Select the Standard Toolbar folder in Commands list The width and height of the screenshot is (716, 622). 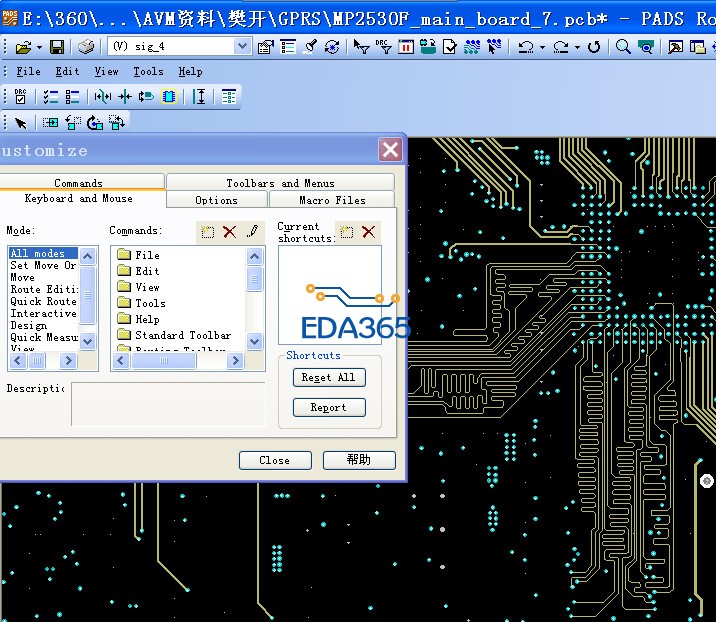point(182,335)
